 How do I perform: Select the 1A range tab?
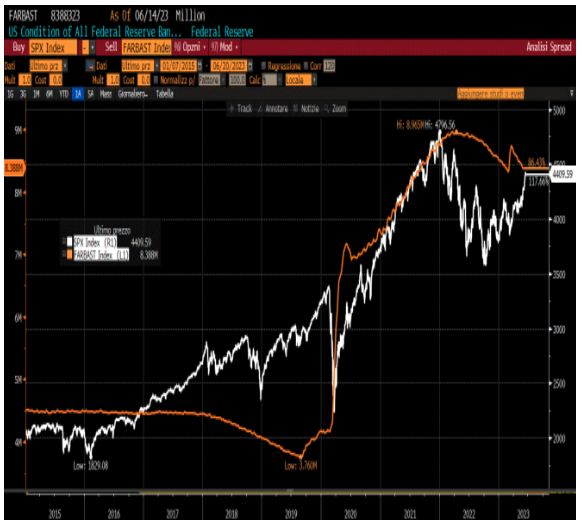pos(78,94)
